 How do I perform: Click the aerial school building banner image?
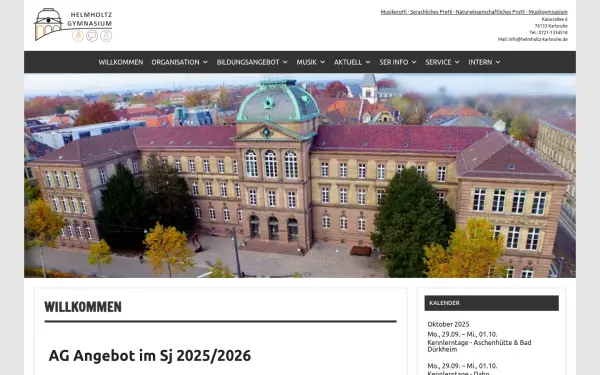[300, 176]
